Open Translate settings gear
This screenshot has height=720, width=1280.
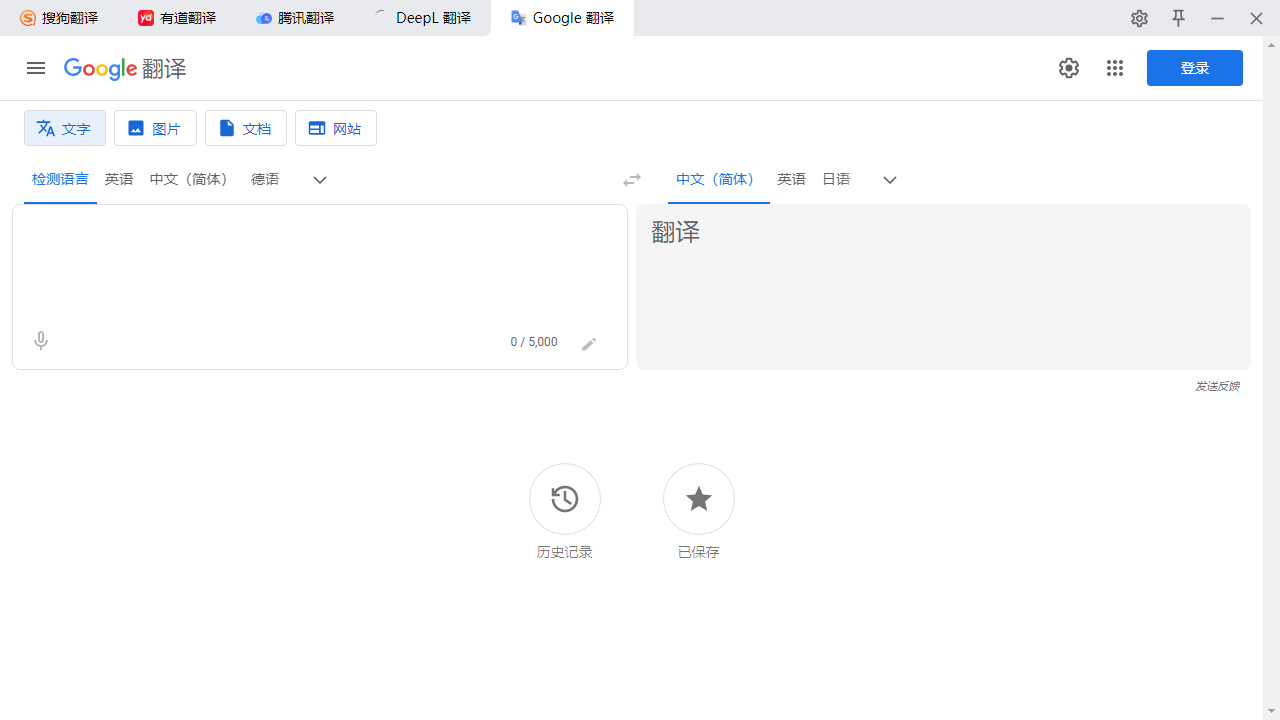pos(1068,67)
